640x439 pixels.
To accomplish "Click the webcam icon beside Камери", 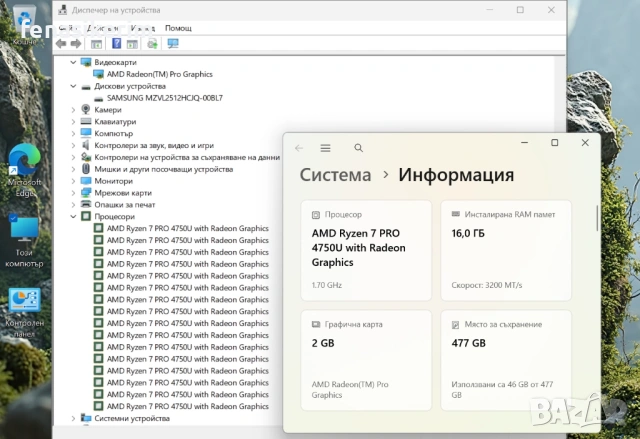I will pyautogui.click(x=86, y=109).
